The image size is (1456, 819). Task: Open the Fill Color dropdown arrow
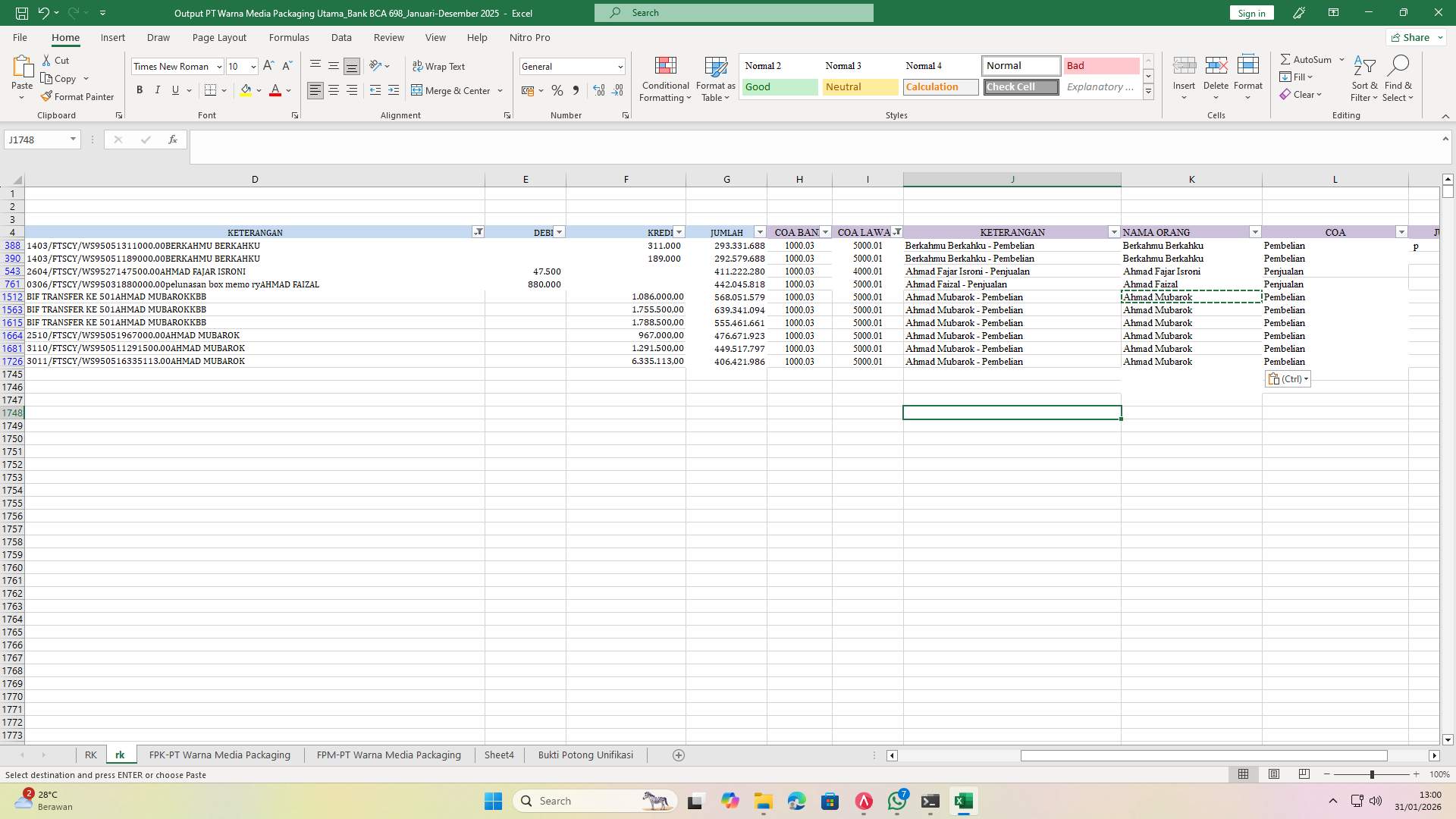click(258, 90)
